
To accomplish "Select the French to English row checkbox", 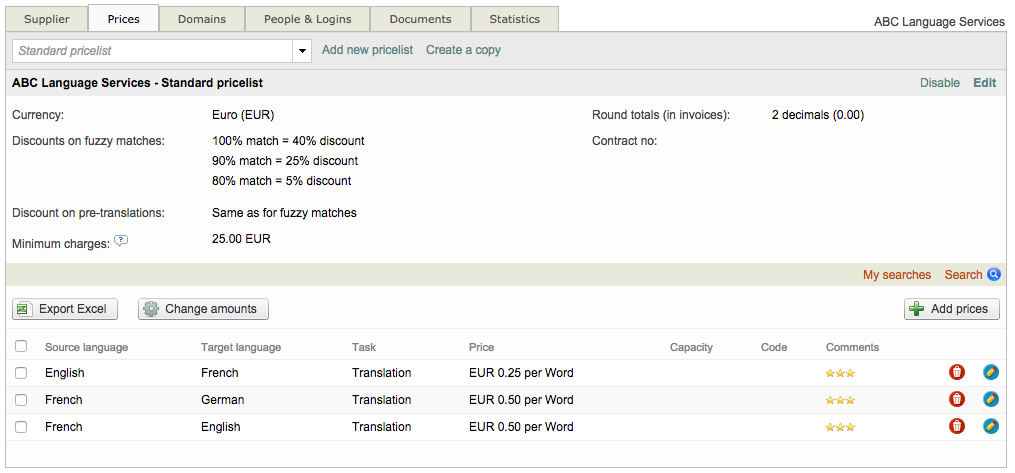I will pos(22,427).
